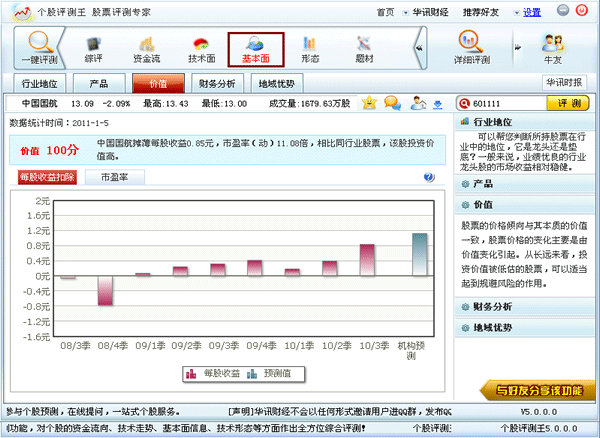Go to 首页
600x438 pixels.
click(x=385, y=13)
